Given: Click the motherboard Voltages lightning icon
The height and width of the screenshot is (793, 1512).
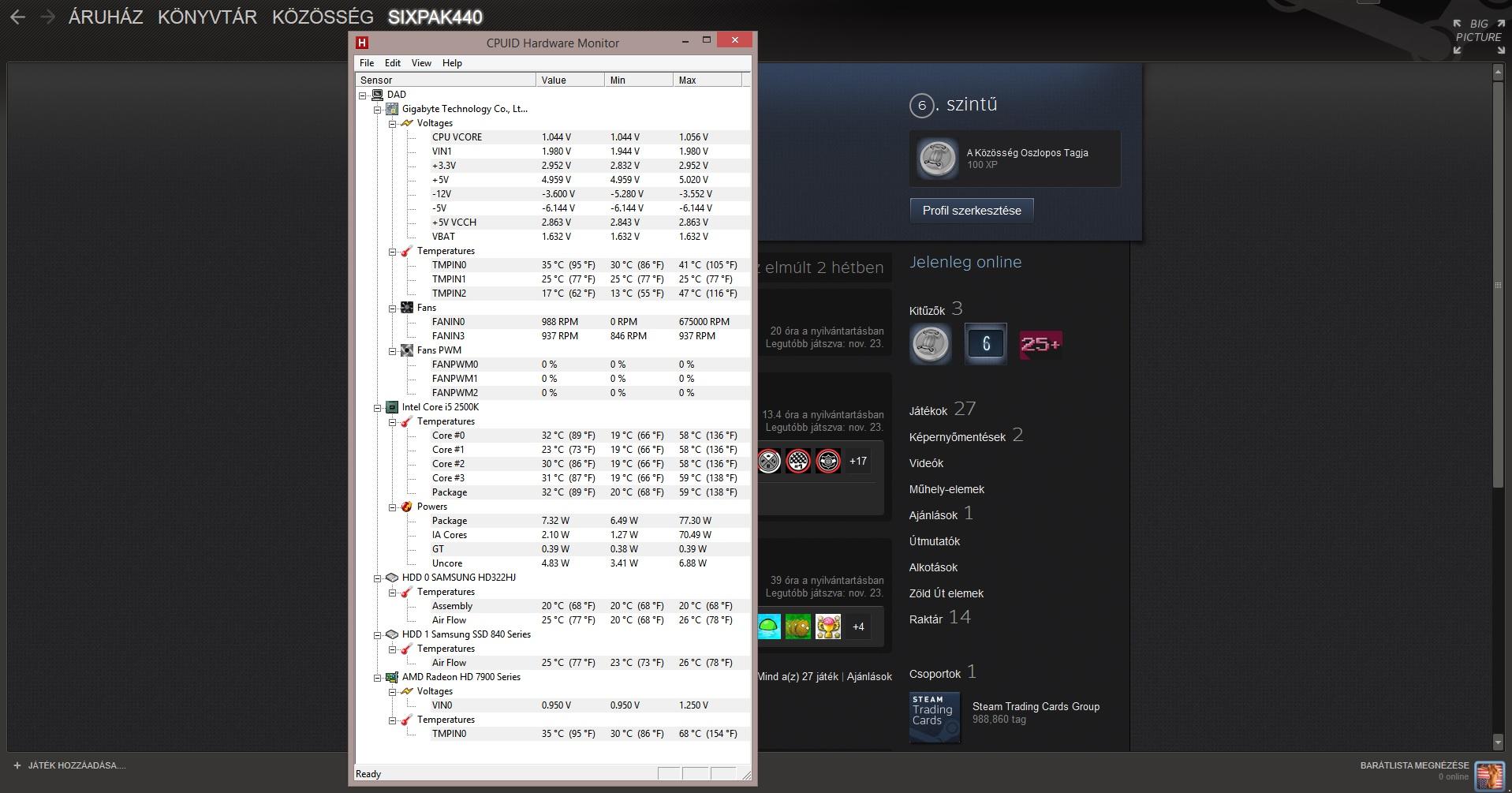Looking at the screenshot, I should (x=407, y=123).
